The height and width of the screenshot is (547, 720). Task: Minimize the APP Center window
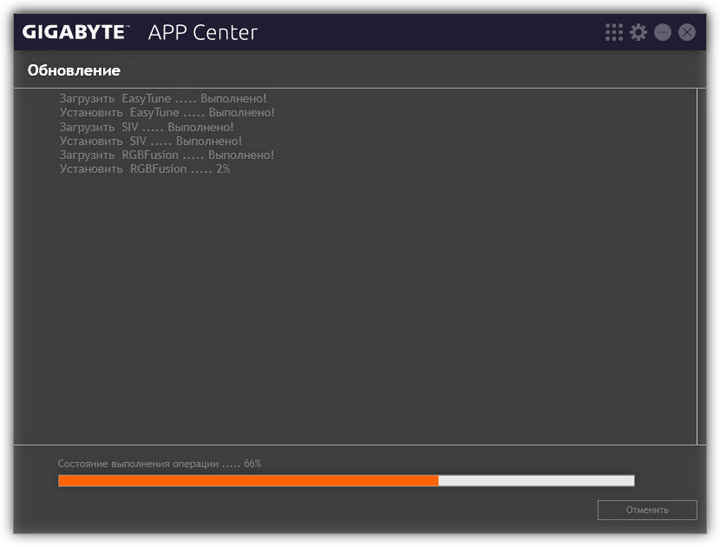(x=663, y=32)
